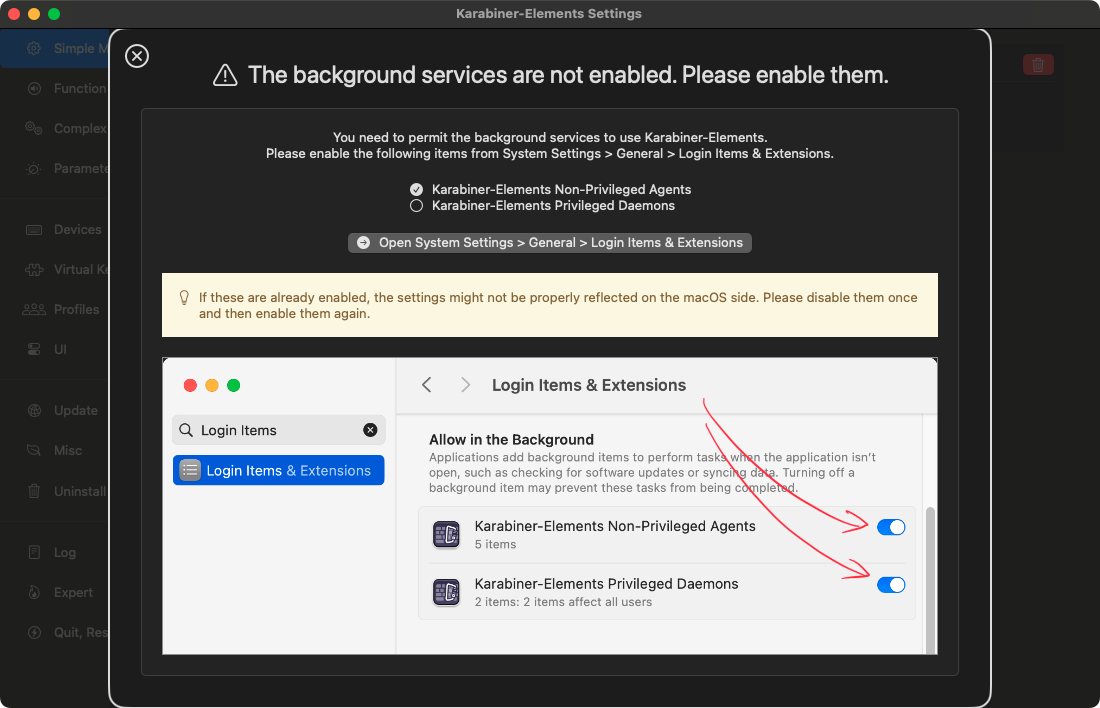The width and height of the screenshot is (1100, 708).
Task: Toggle the Karabiner-Elements Non-Privileged Agents switch
Action: [x=891, y=527]
